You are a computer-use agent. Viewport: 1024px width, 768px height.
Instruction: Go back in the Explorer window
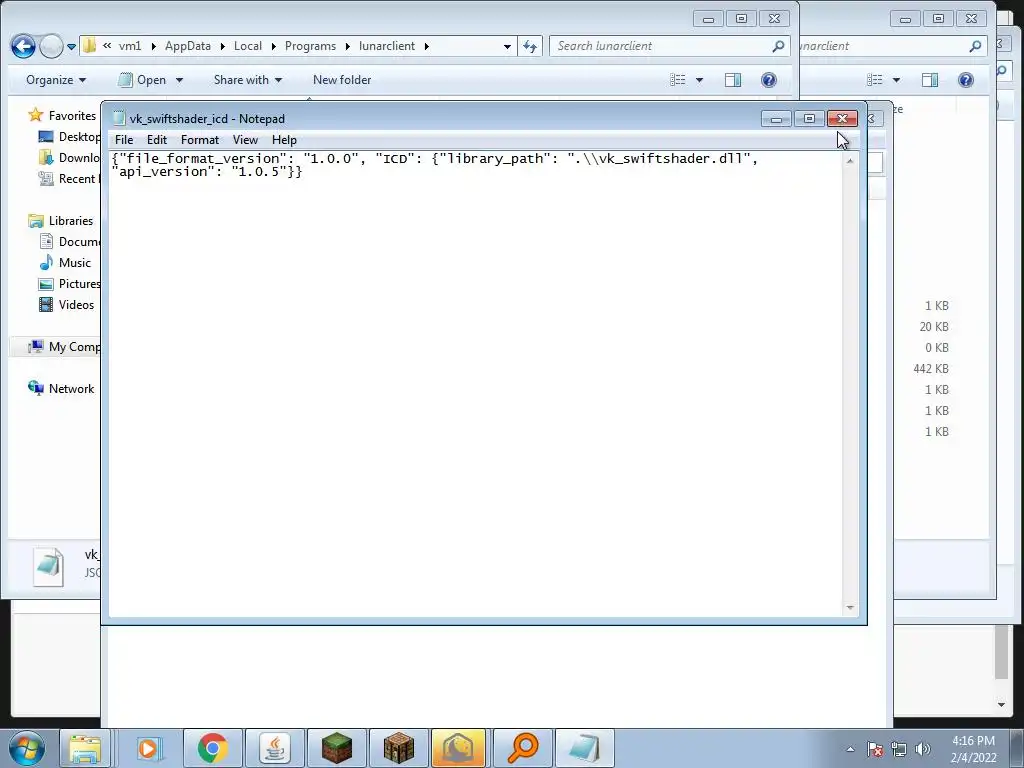click(24, 46)
